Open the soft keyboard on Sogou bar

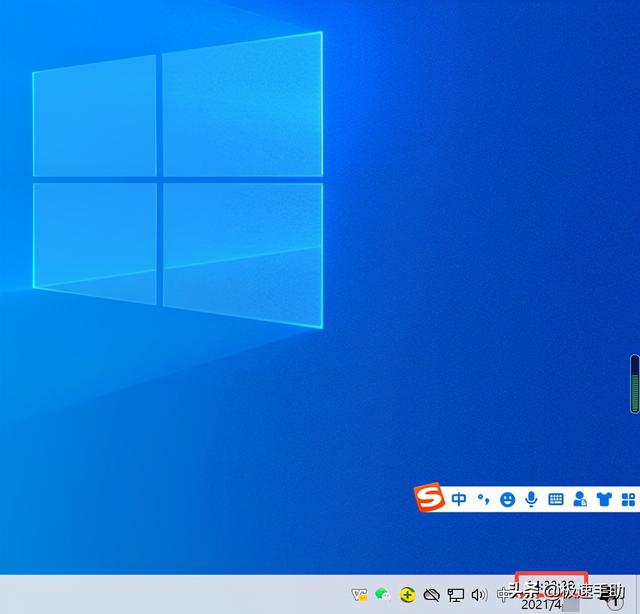pyautogui.click(x=556, y=499)
